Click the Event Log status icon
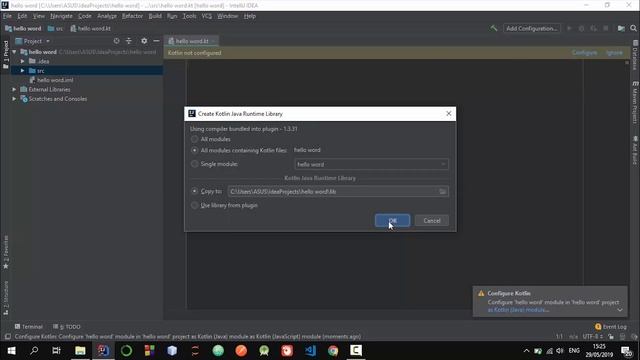 [x=598, y=327]
